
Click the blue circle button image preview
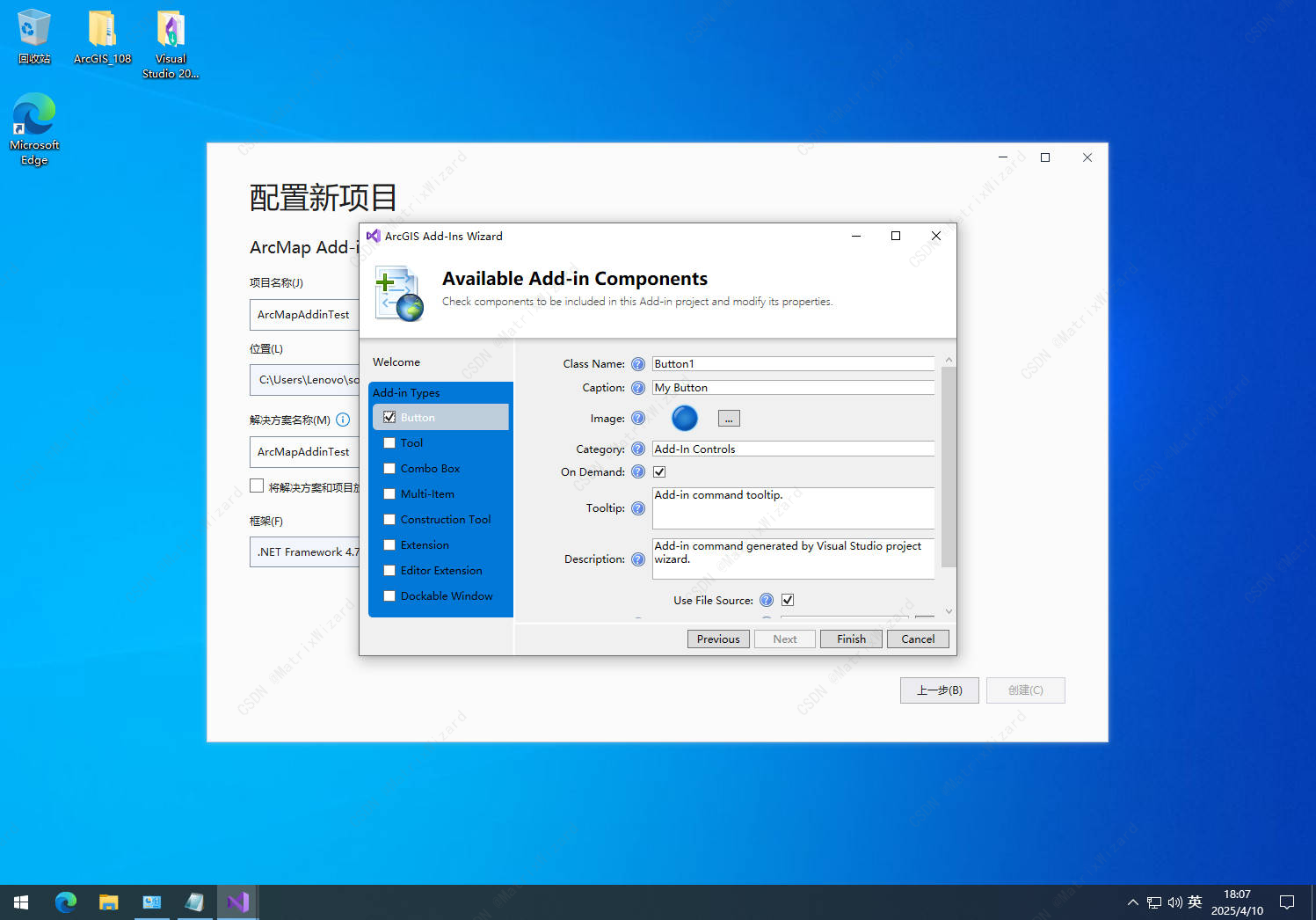685,419
